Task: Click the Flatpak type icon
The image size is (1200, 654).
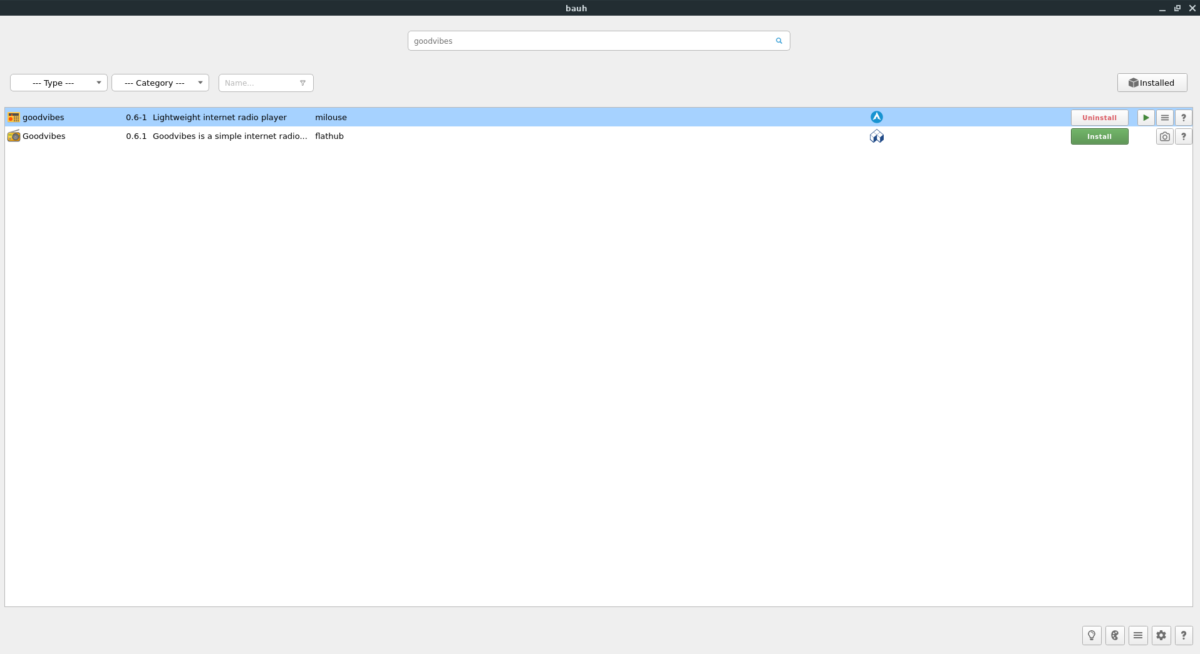Action: pyautogui.click(x=877, y=137)
